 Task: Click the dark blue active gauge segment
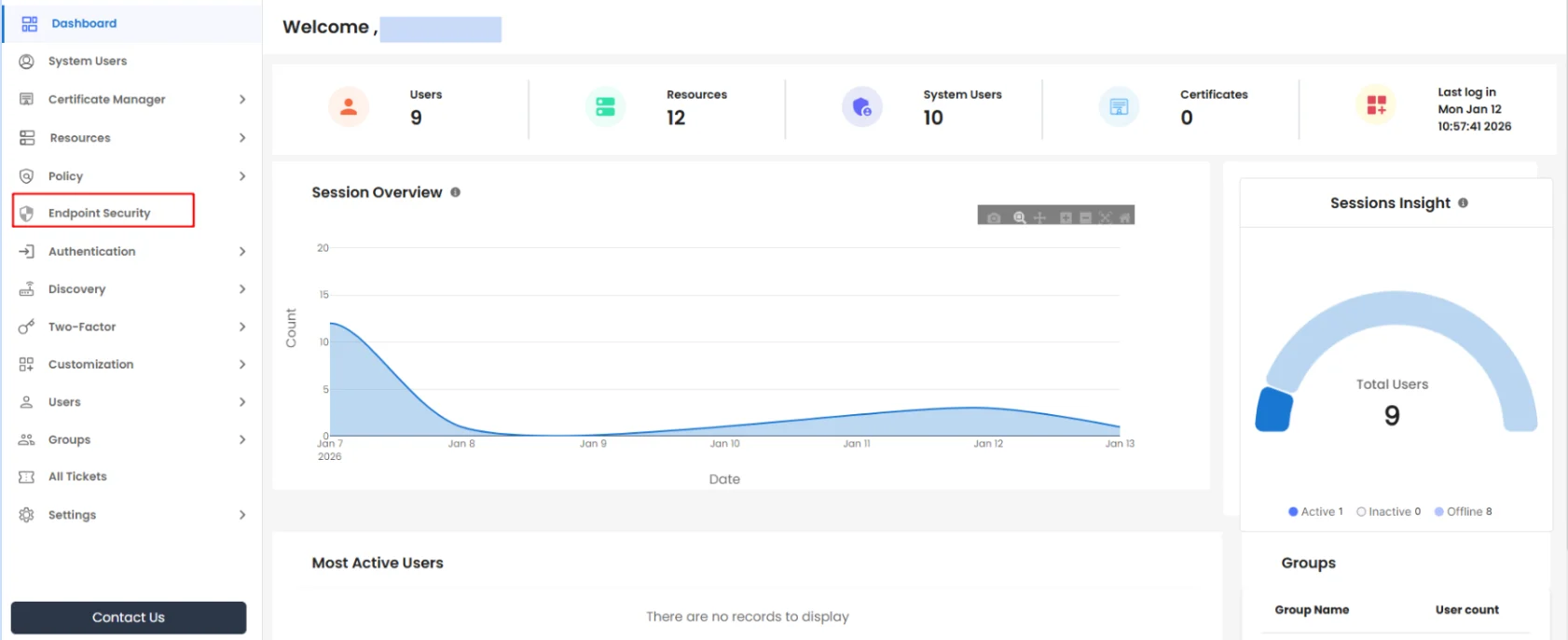1273,410
